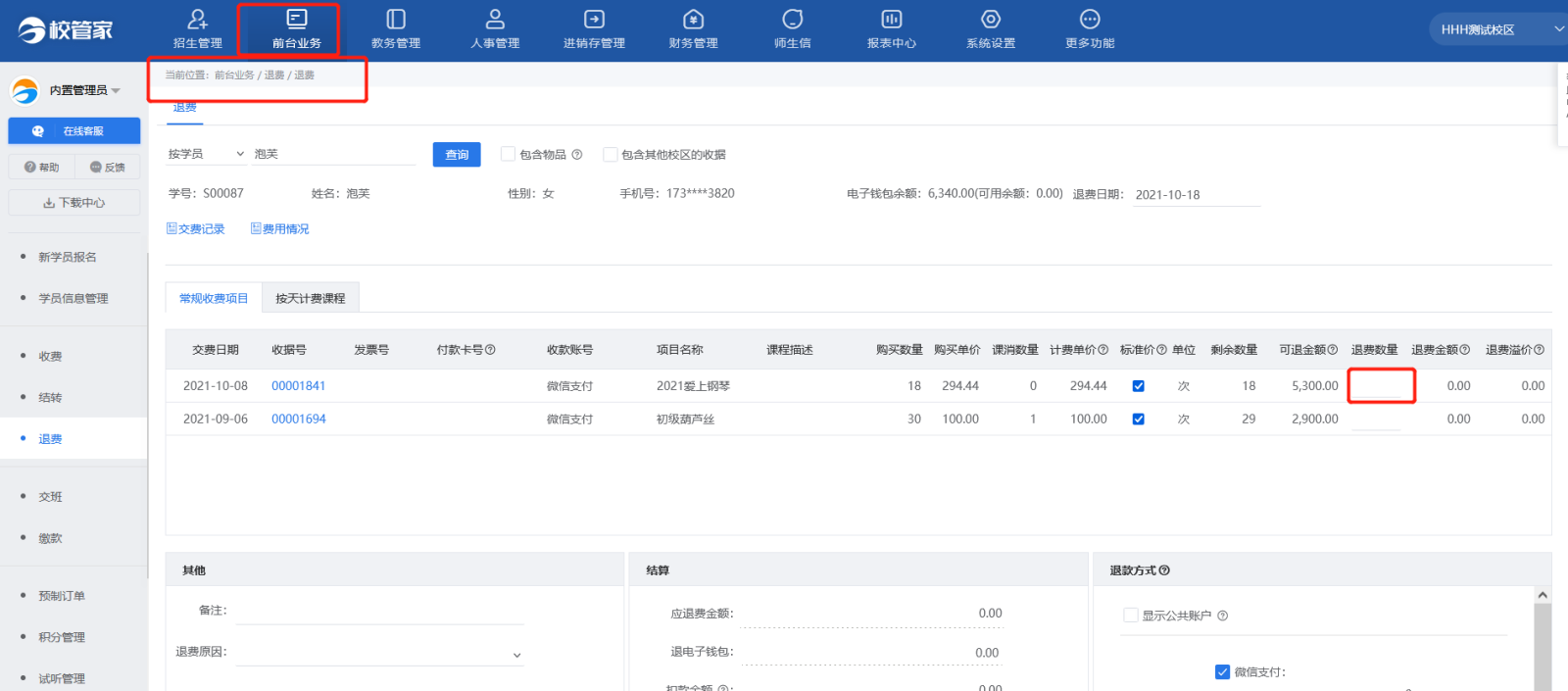Click the 反馈 button
The height and width of the screenshot is (691, 1568).
click(108, 167)
